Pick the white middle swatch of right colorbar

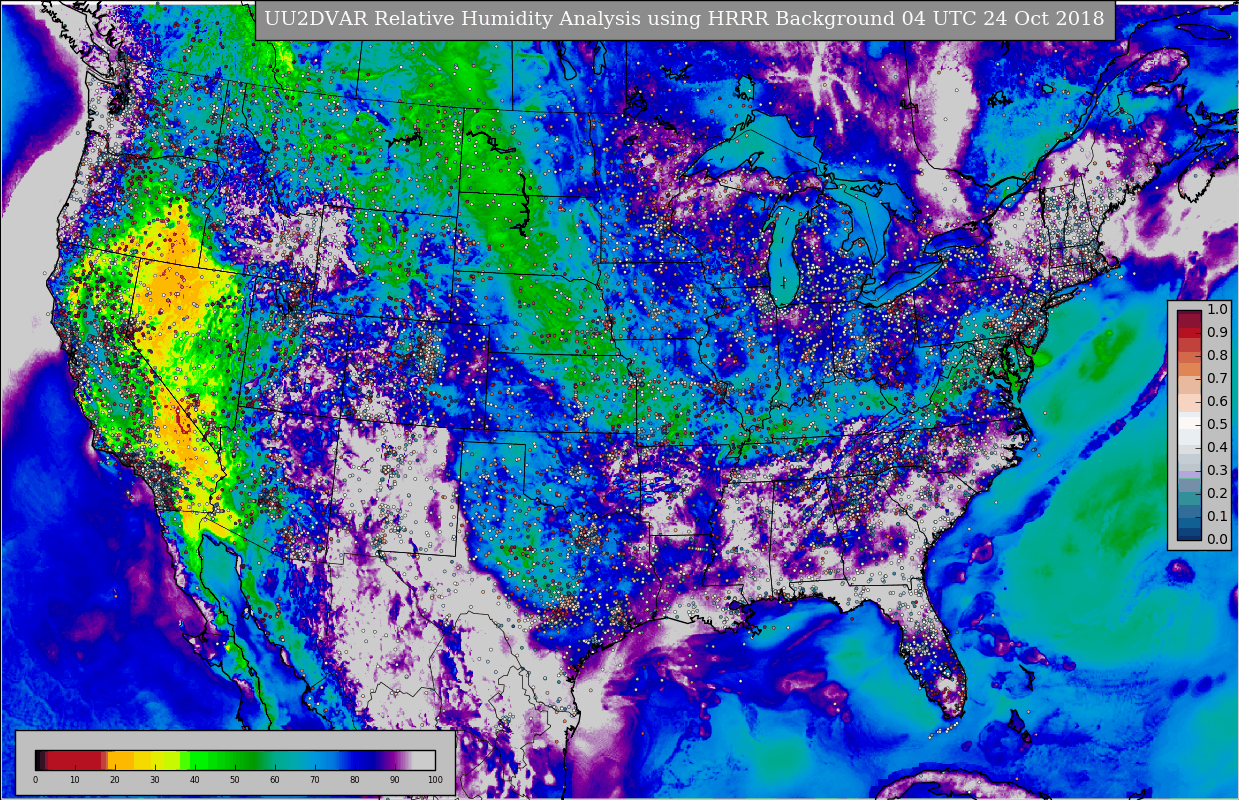coord(1189,423)
